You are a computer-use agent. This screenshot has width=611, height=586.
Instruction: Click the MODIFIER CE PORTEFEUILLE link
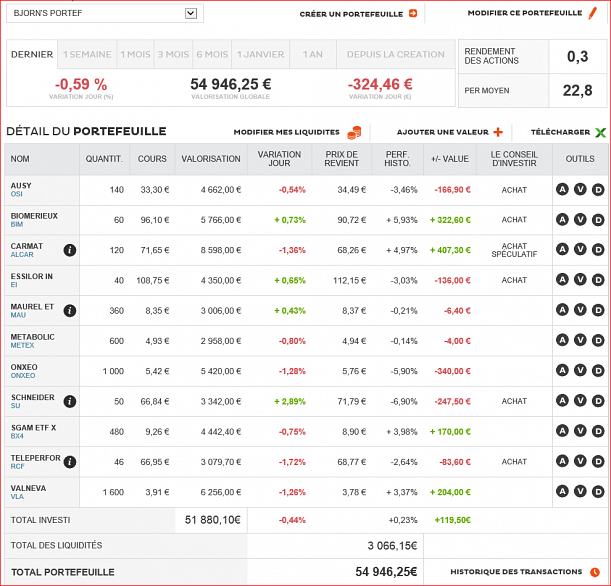click(x=524, y=13)
